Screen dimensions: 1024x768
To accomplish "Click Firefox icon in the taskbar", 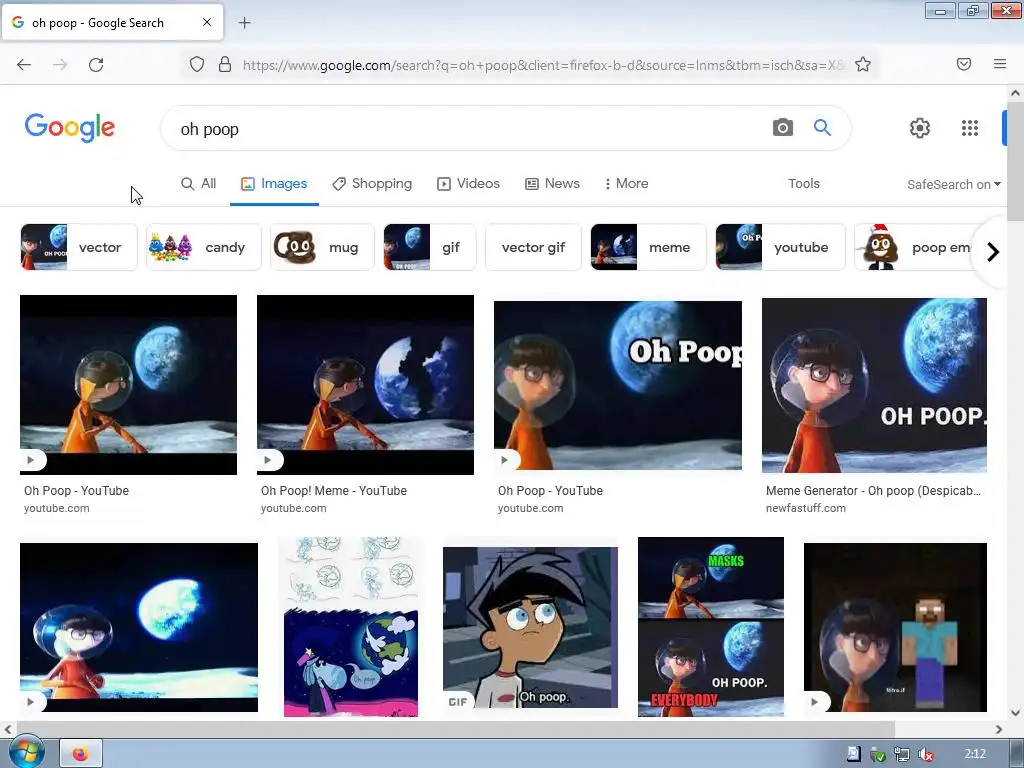I will tap(81, 754).
